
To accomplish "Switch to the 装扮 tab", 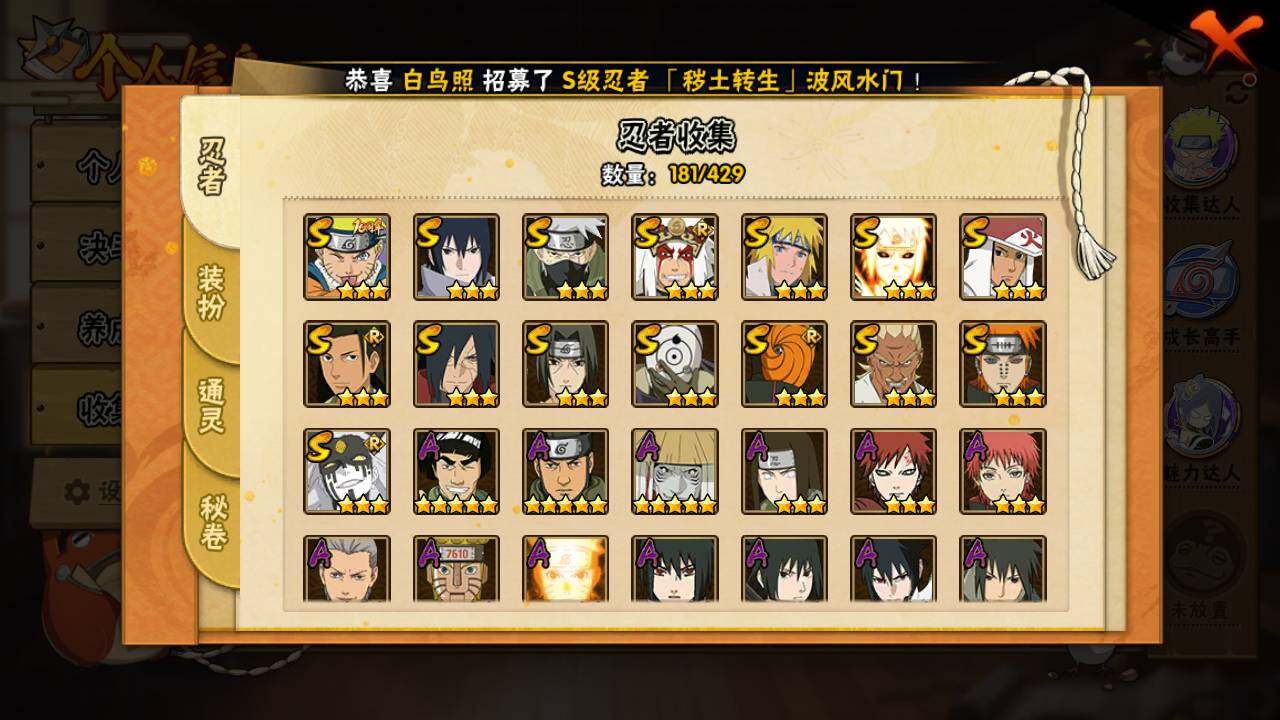I will (x=211, y=291).
